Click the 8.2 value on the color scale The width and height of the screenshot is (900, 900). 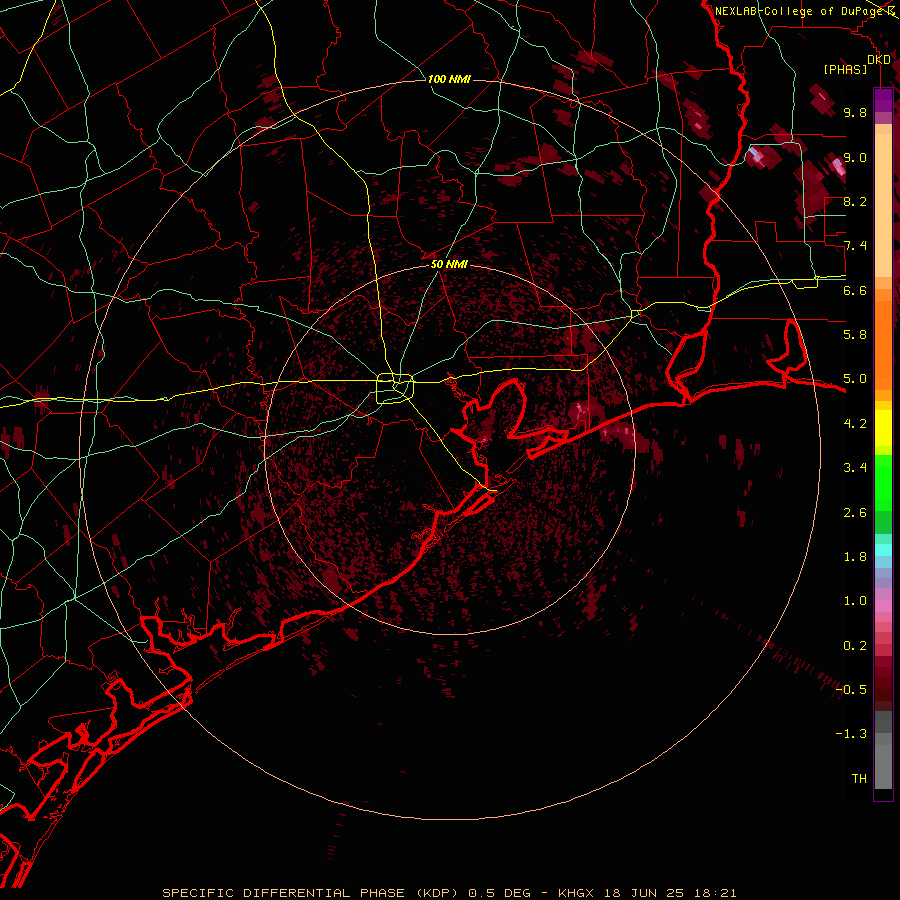(x=855, y=201)
